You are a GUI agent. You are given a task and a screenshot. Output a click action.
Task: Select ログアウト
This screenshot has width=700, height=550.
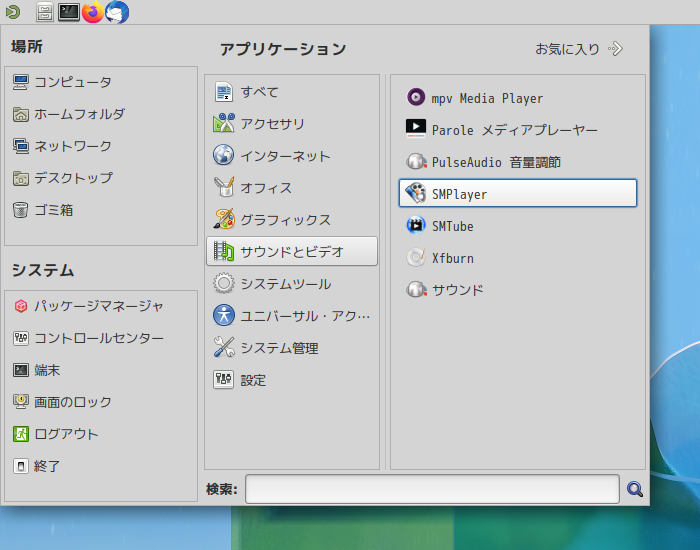pyautogui.click(x=101, y=434)
